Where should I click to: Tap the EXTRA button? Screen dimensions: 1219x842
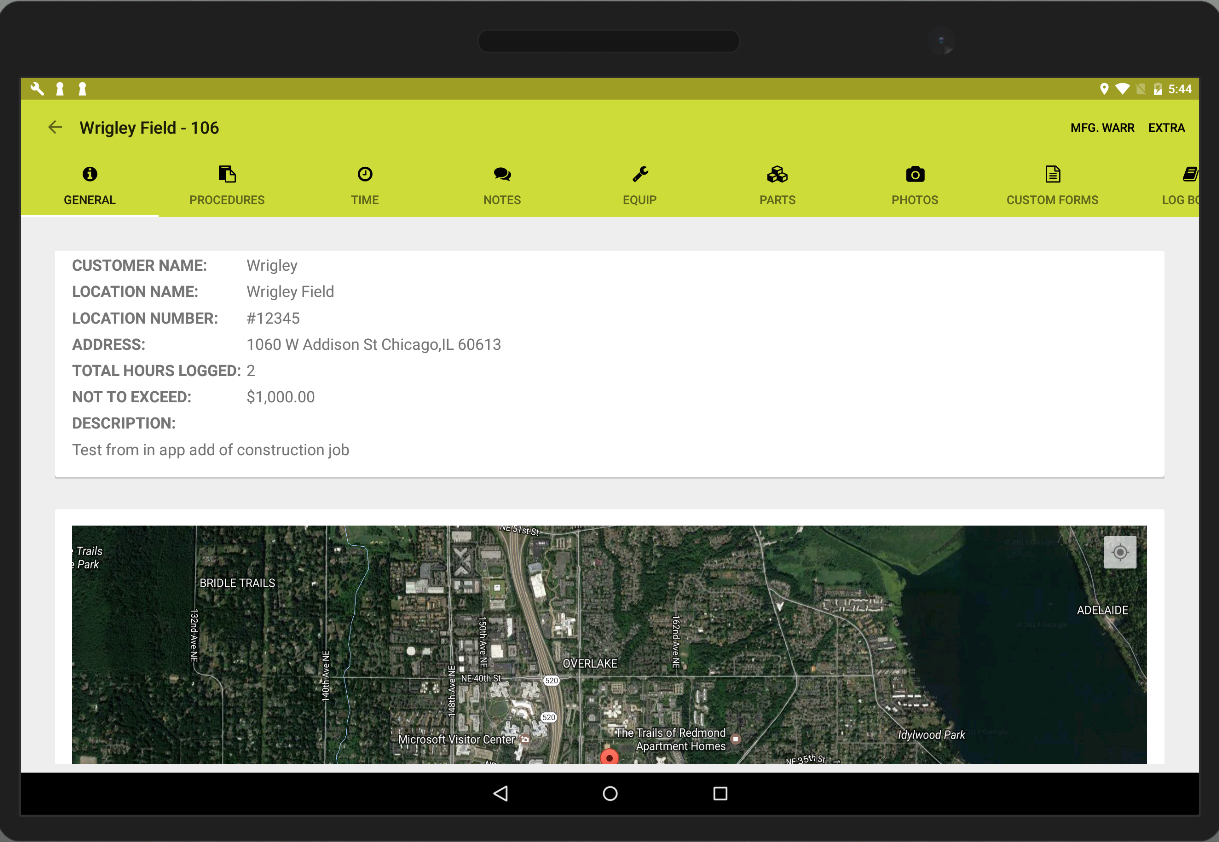click(1166, 128)
